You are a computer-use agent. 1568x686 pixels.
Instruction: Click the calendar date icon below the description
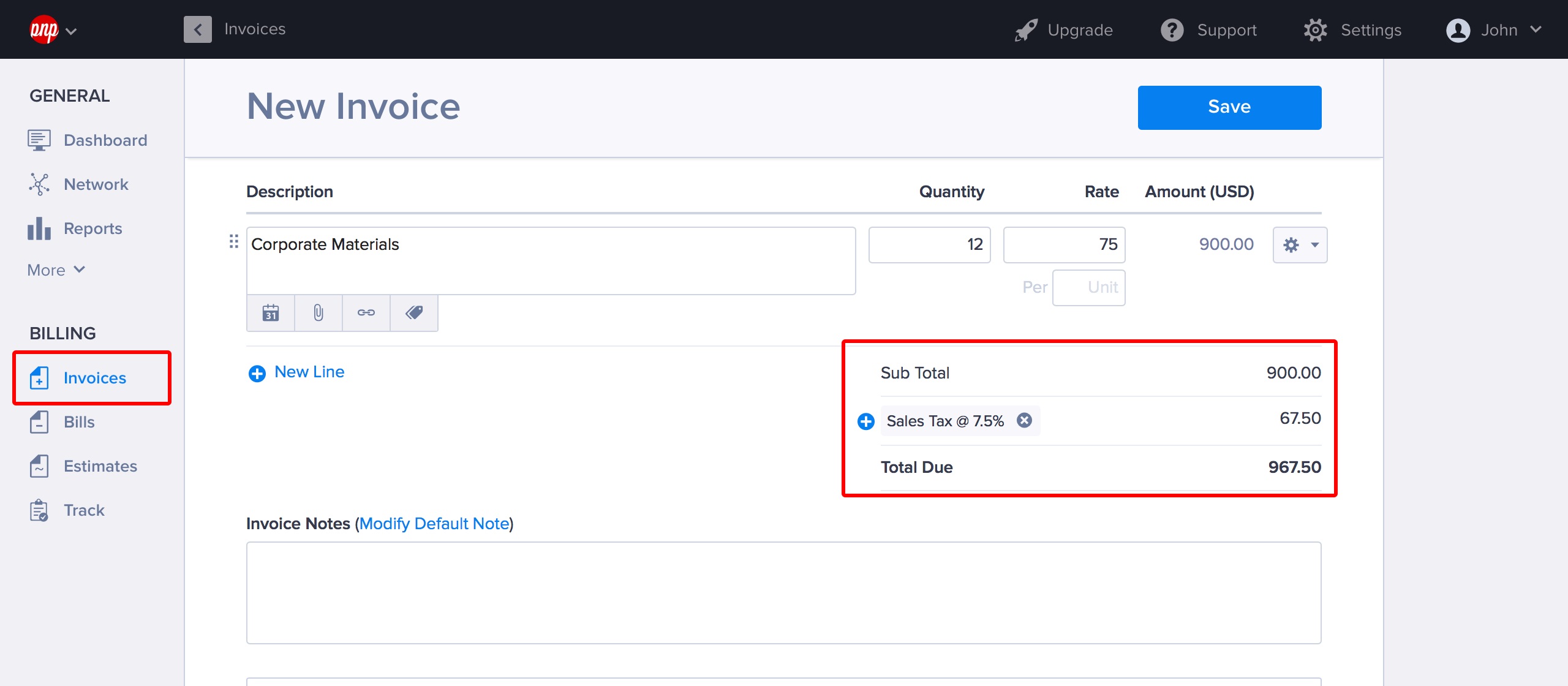(x=270, y=313)
